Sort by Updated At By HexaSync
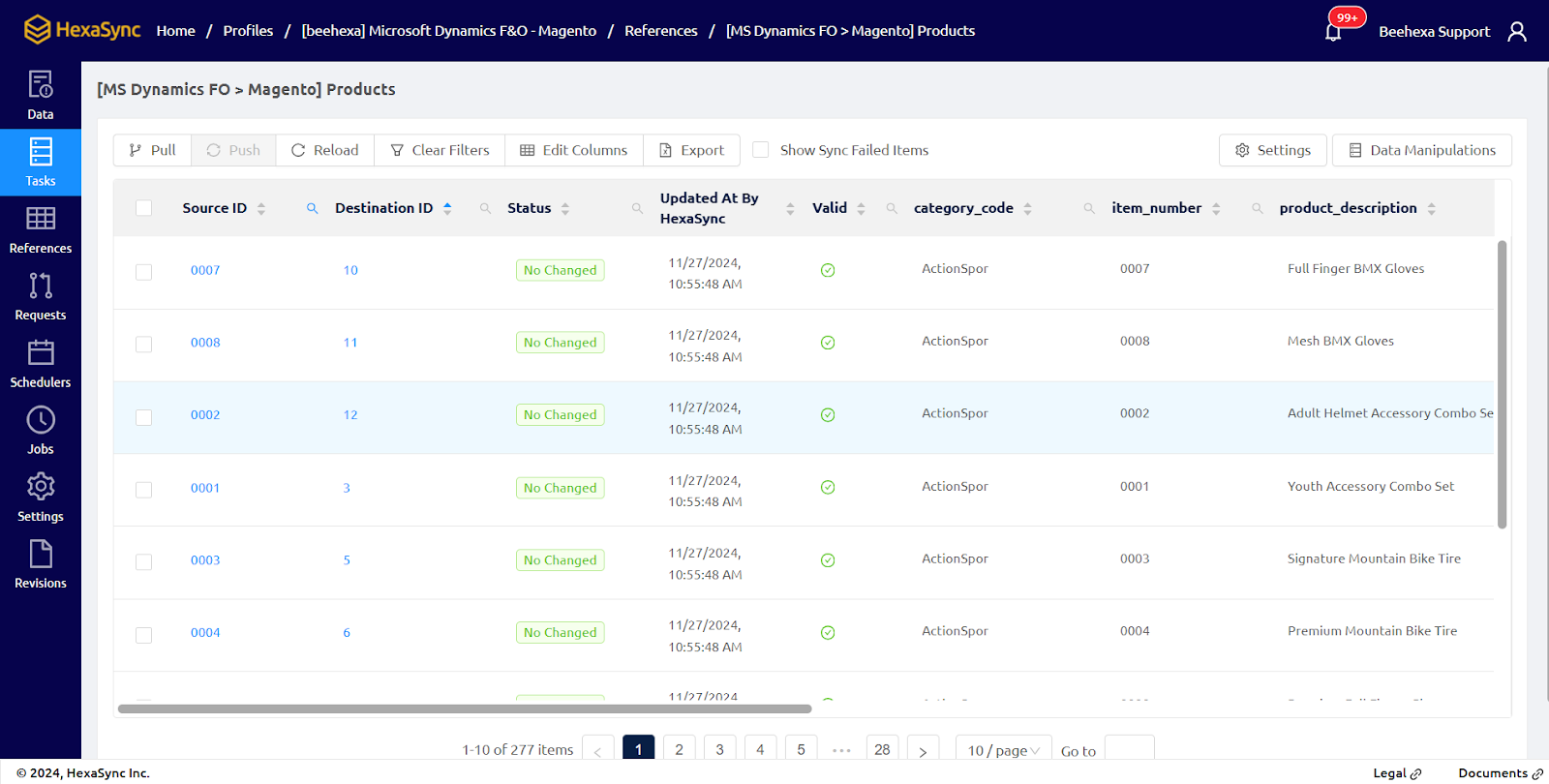Image resolution: width=1549 pixels, height=784 pixels. [790, 208]
